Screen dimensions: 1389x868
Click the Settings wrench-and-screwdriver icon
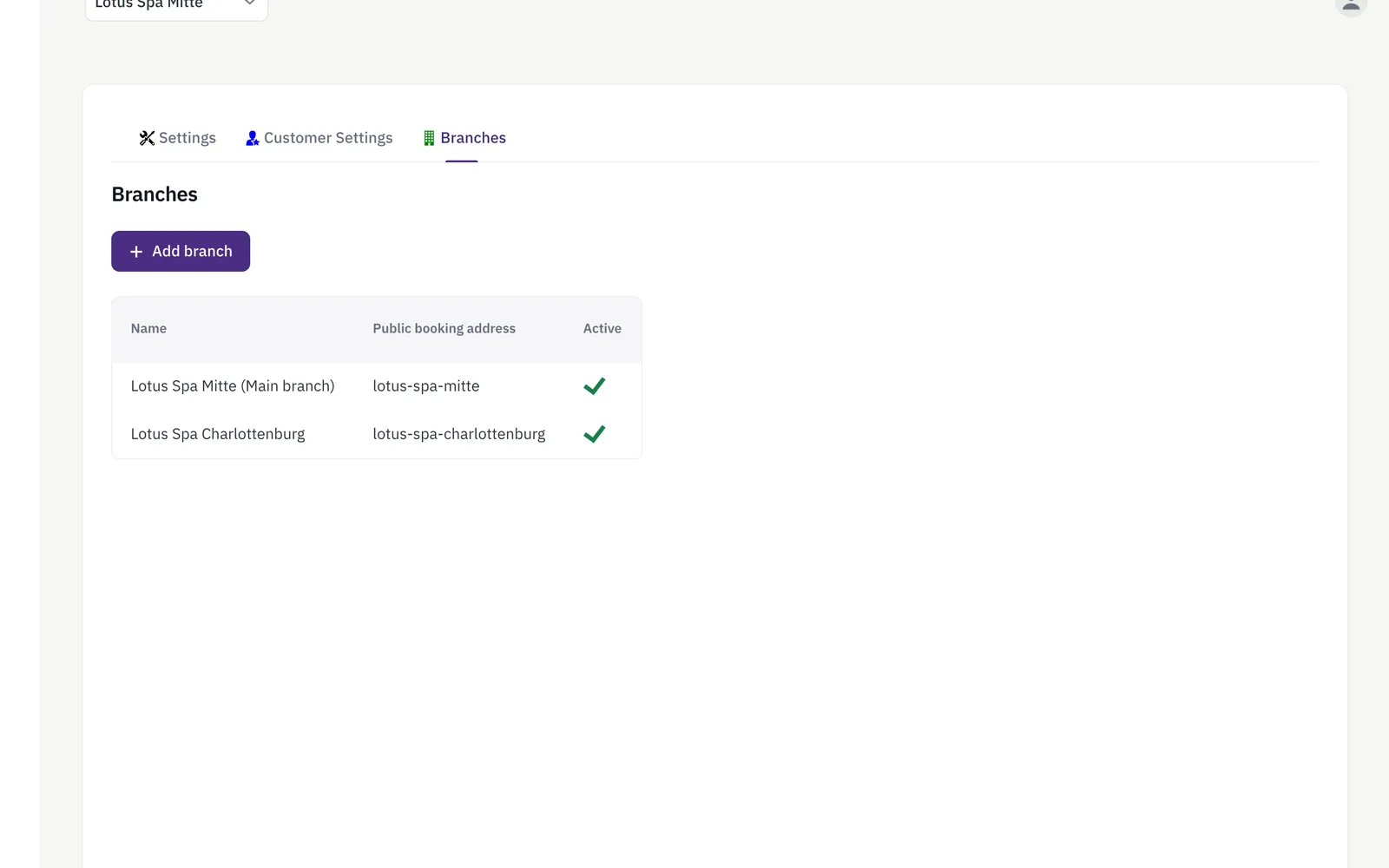tap(147, 138)
